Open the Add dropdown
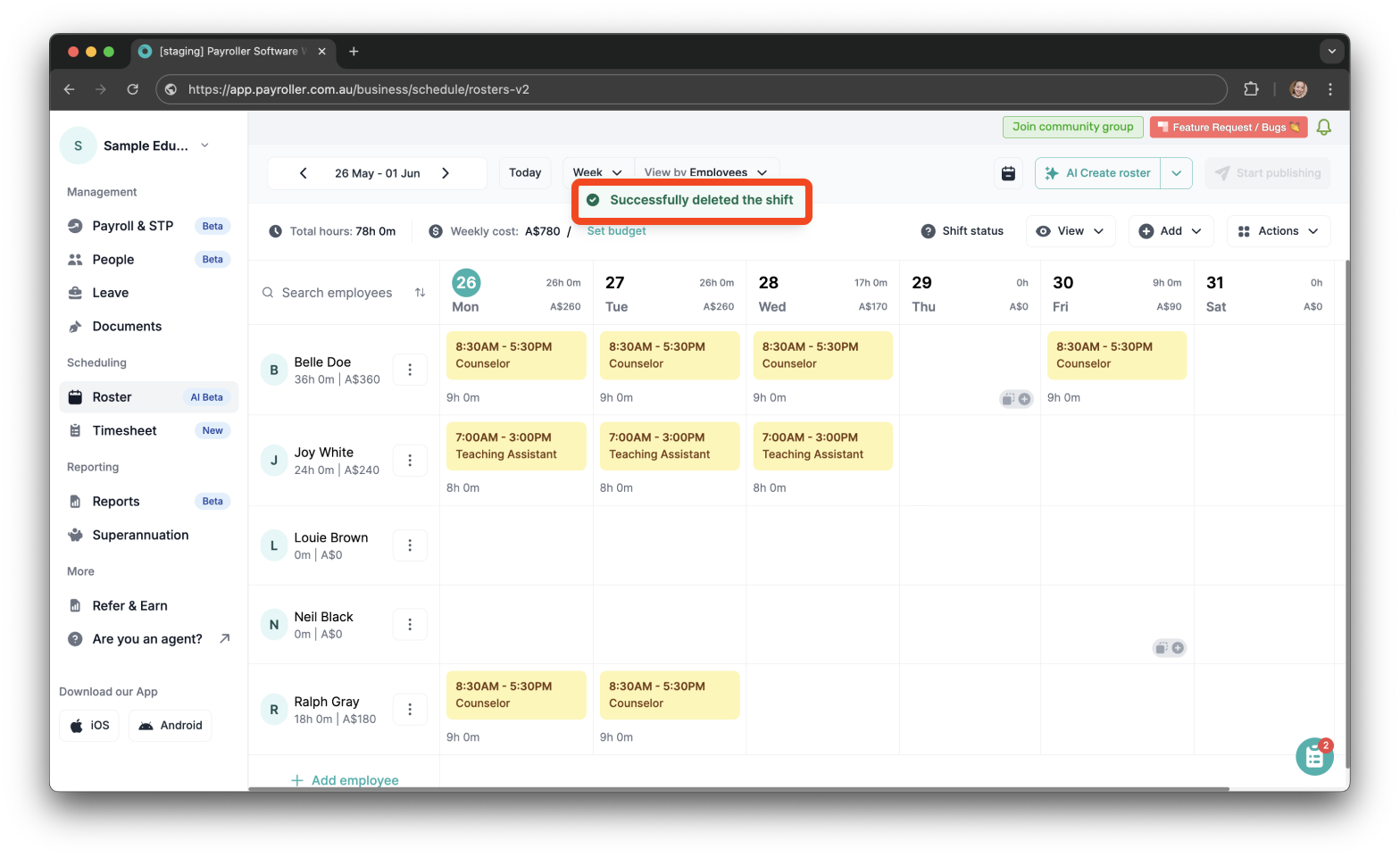 point(1171,231)
